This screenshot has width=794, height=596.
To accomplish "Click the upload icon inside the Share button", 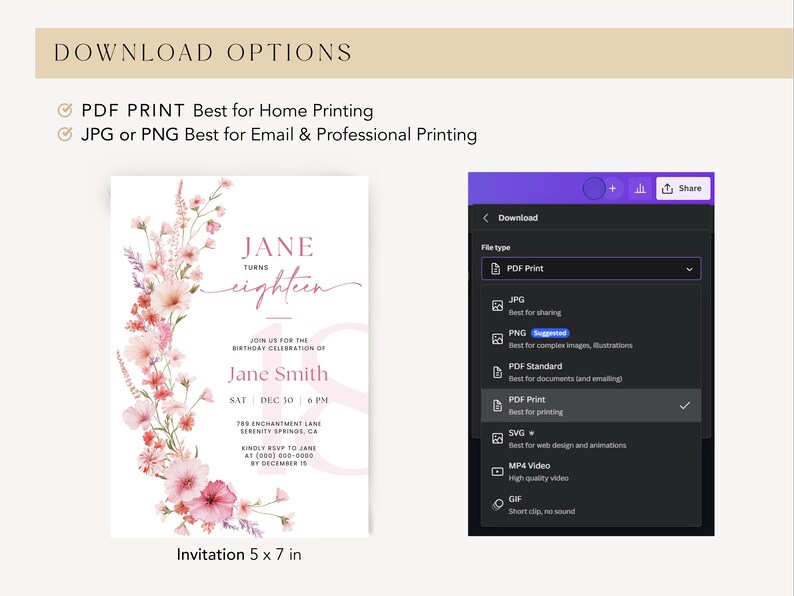I will coord(667,188).
